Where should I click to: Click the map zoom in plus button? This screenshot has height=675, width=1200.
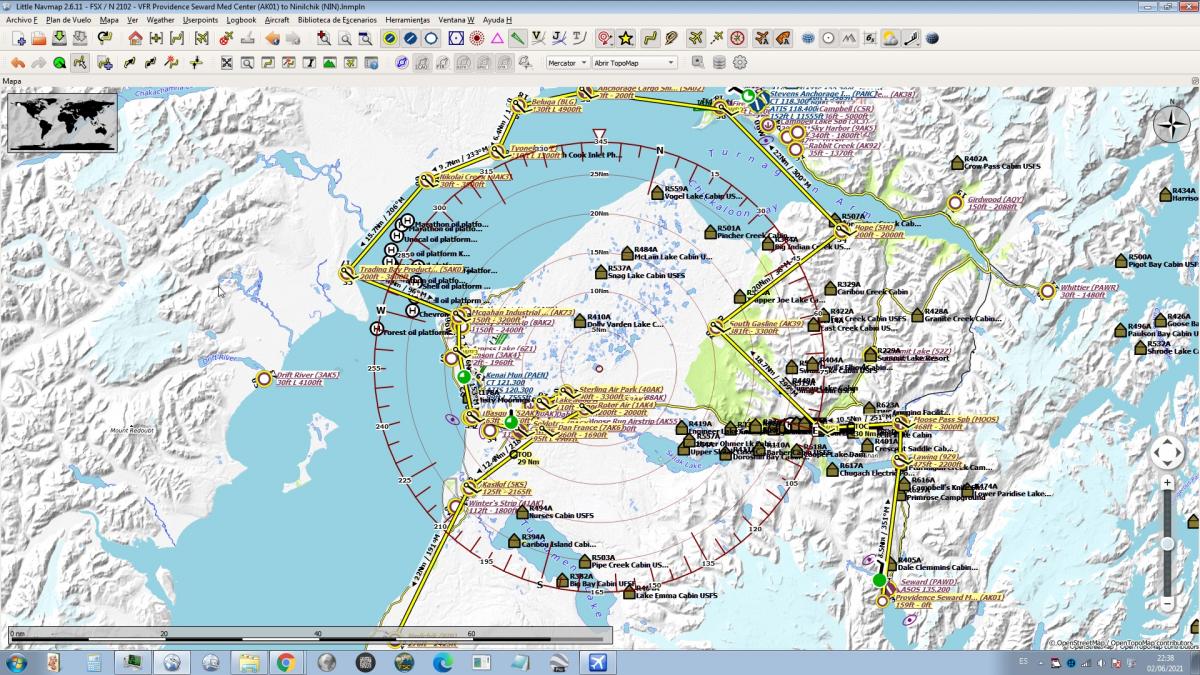[x=1167, y=483]
